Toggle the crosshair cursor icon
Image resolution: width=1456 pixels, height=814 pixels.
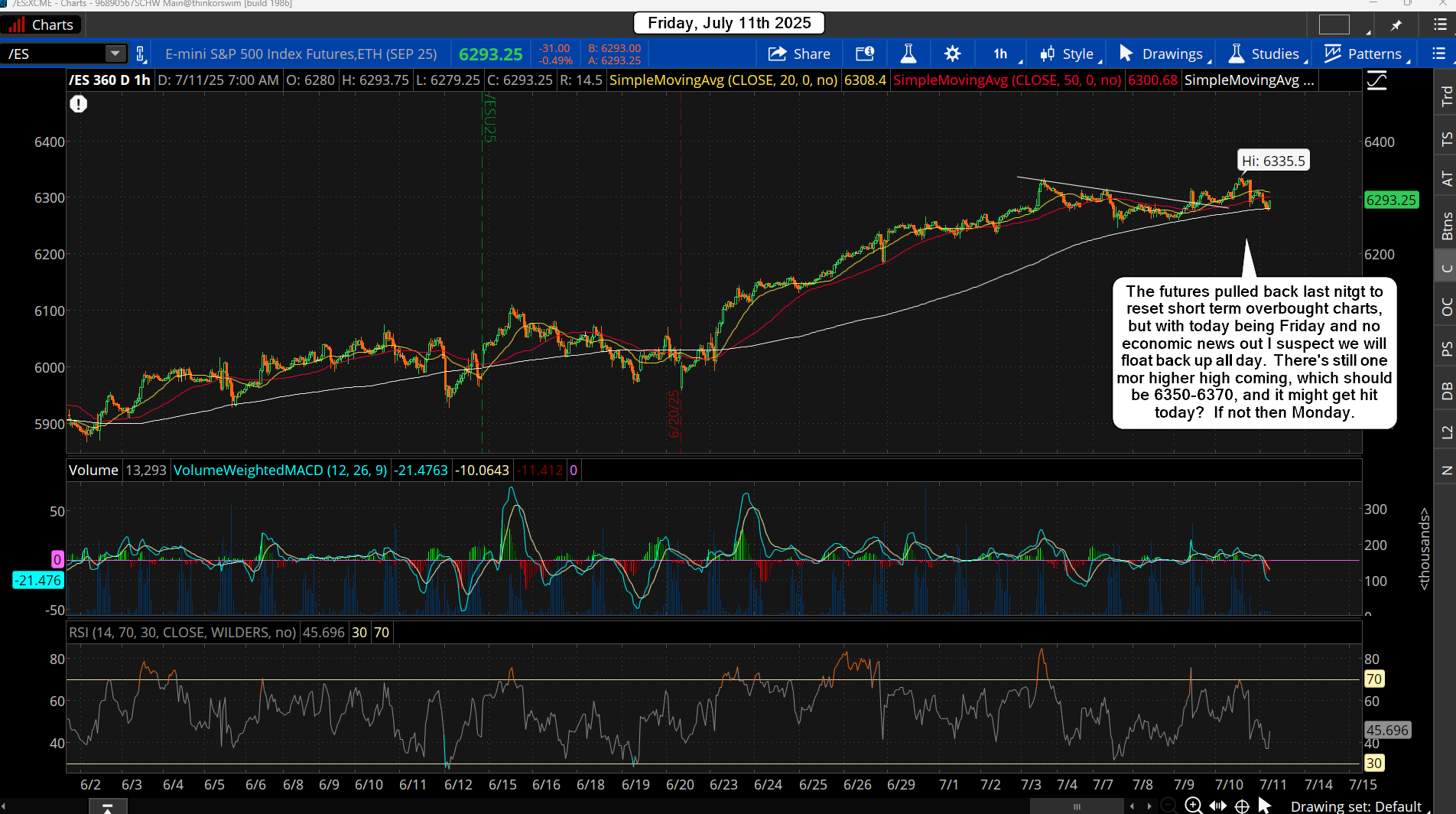point(1243,806)
